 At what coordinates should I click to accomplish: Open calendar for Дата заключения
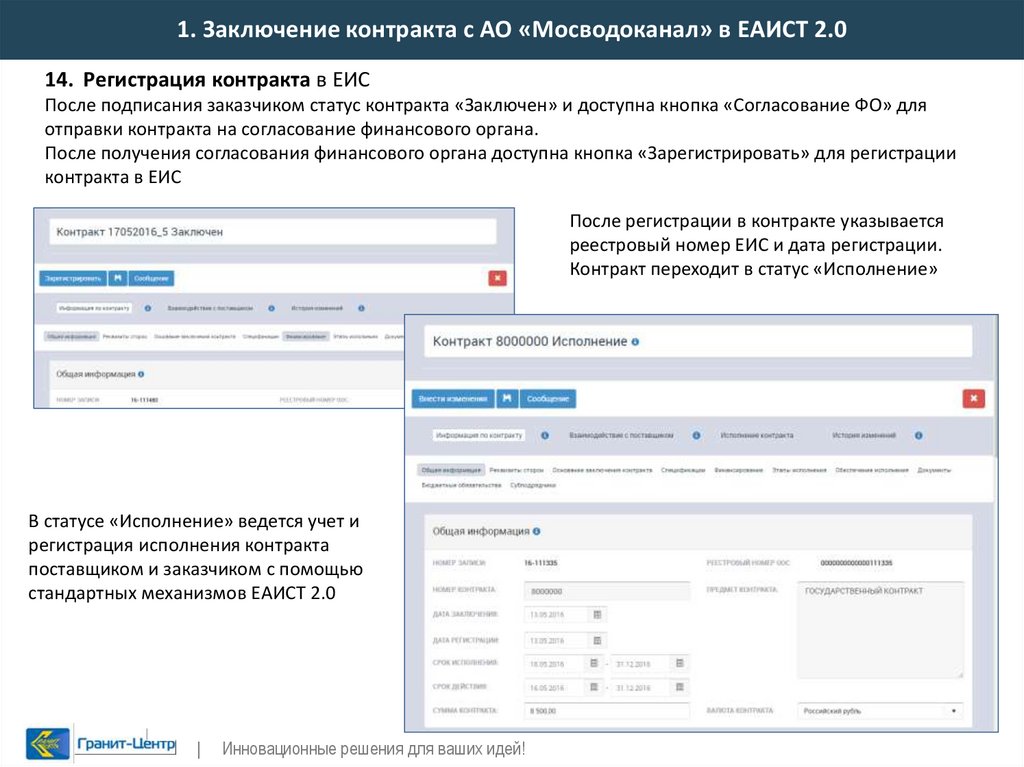597,615
